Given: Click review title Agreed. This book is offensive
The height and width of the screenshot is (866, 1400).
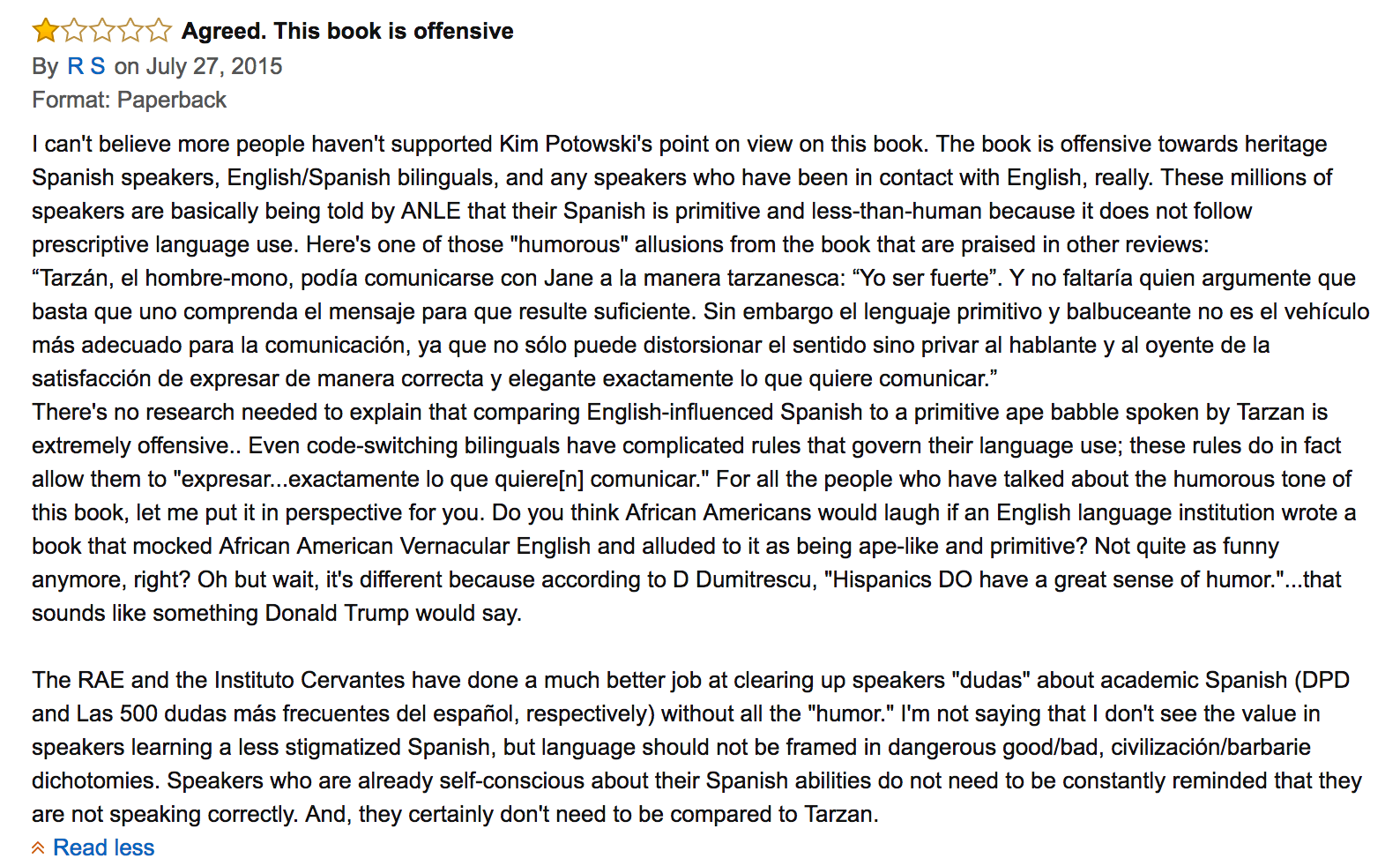Looking at the screenshot, I should 347,31.
